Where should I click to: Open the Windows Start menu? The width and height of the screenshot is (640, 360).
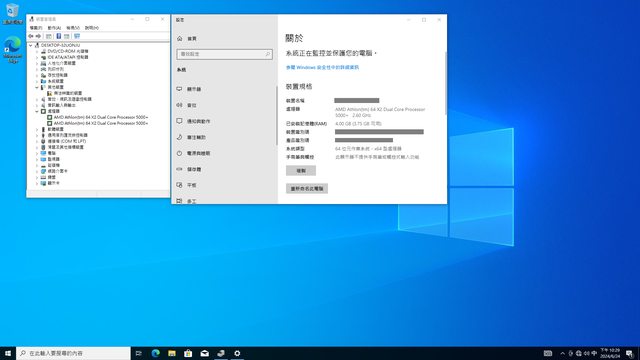coord(8,353)
